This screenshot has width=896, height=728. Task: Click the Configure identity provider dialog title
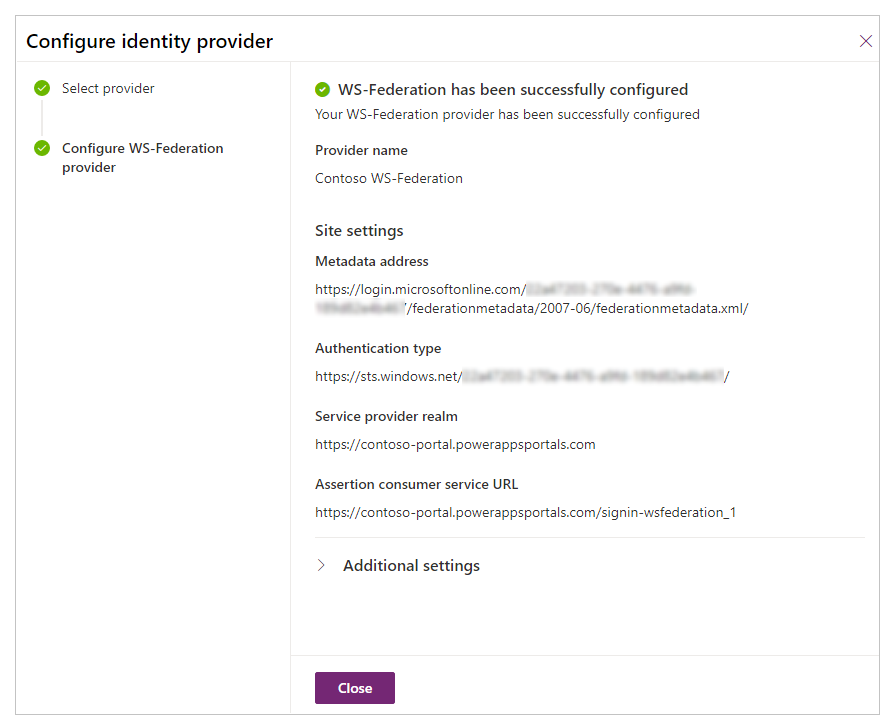point(149,41)
